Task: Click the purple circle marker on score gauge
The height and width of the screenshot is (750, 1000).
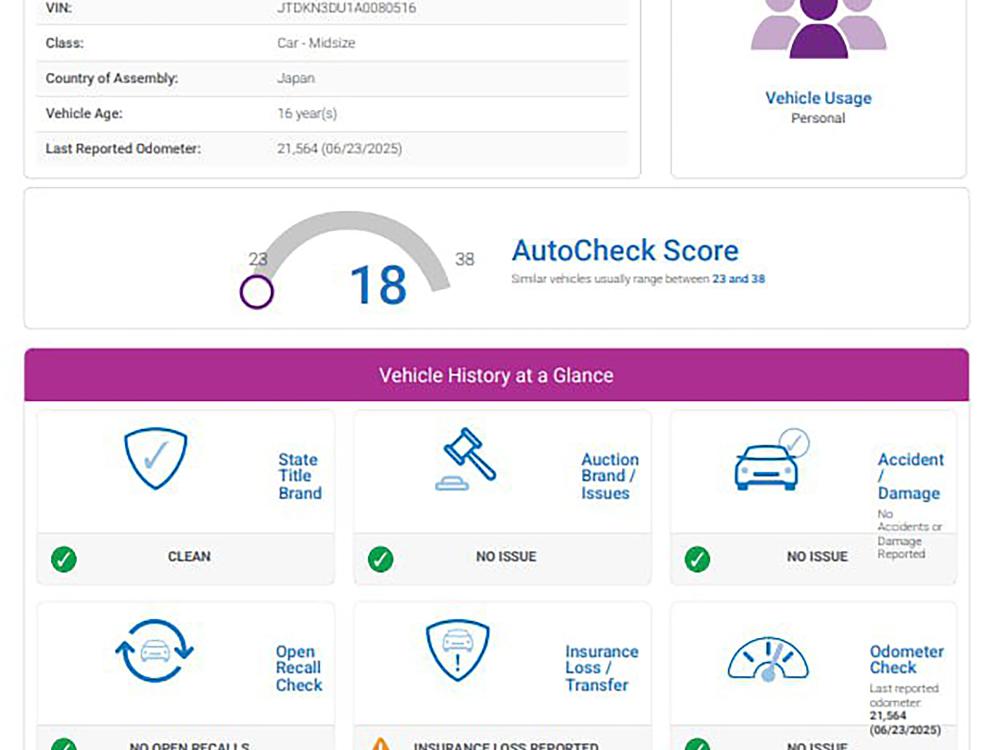Action: (x=257, y=292)
